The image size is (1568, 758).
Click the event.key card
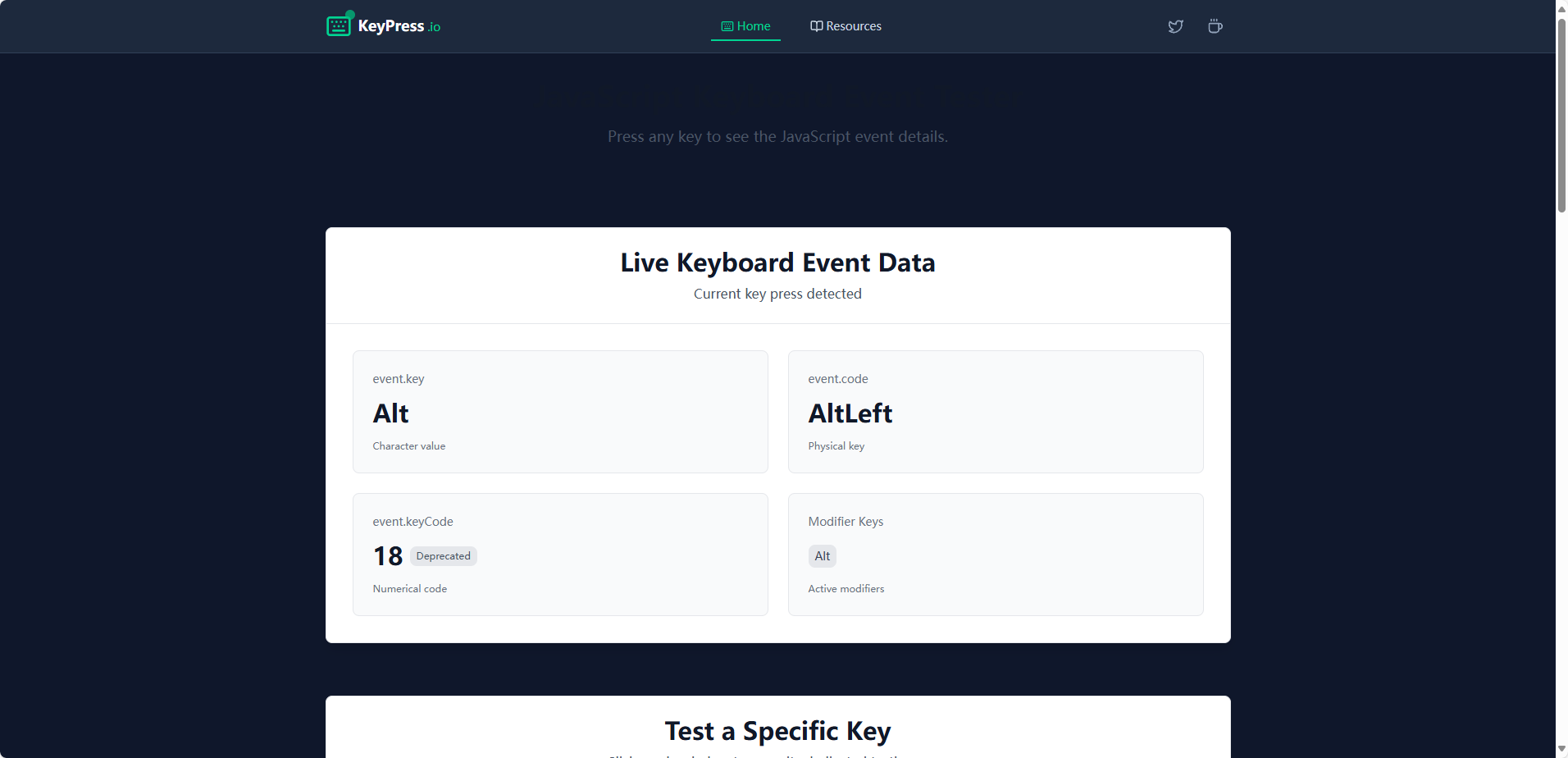coord(560,411)
